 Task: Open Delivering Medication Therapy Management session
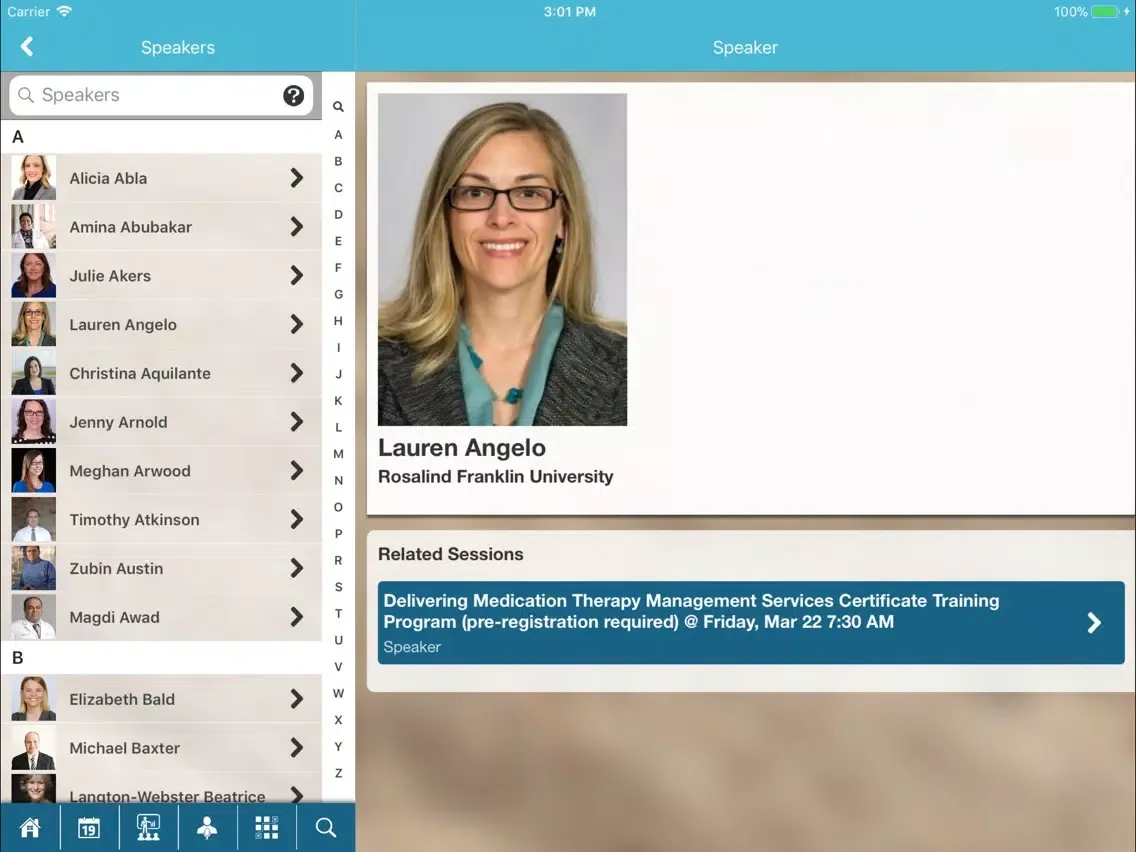[x=751, y=622]
